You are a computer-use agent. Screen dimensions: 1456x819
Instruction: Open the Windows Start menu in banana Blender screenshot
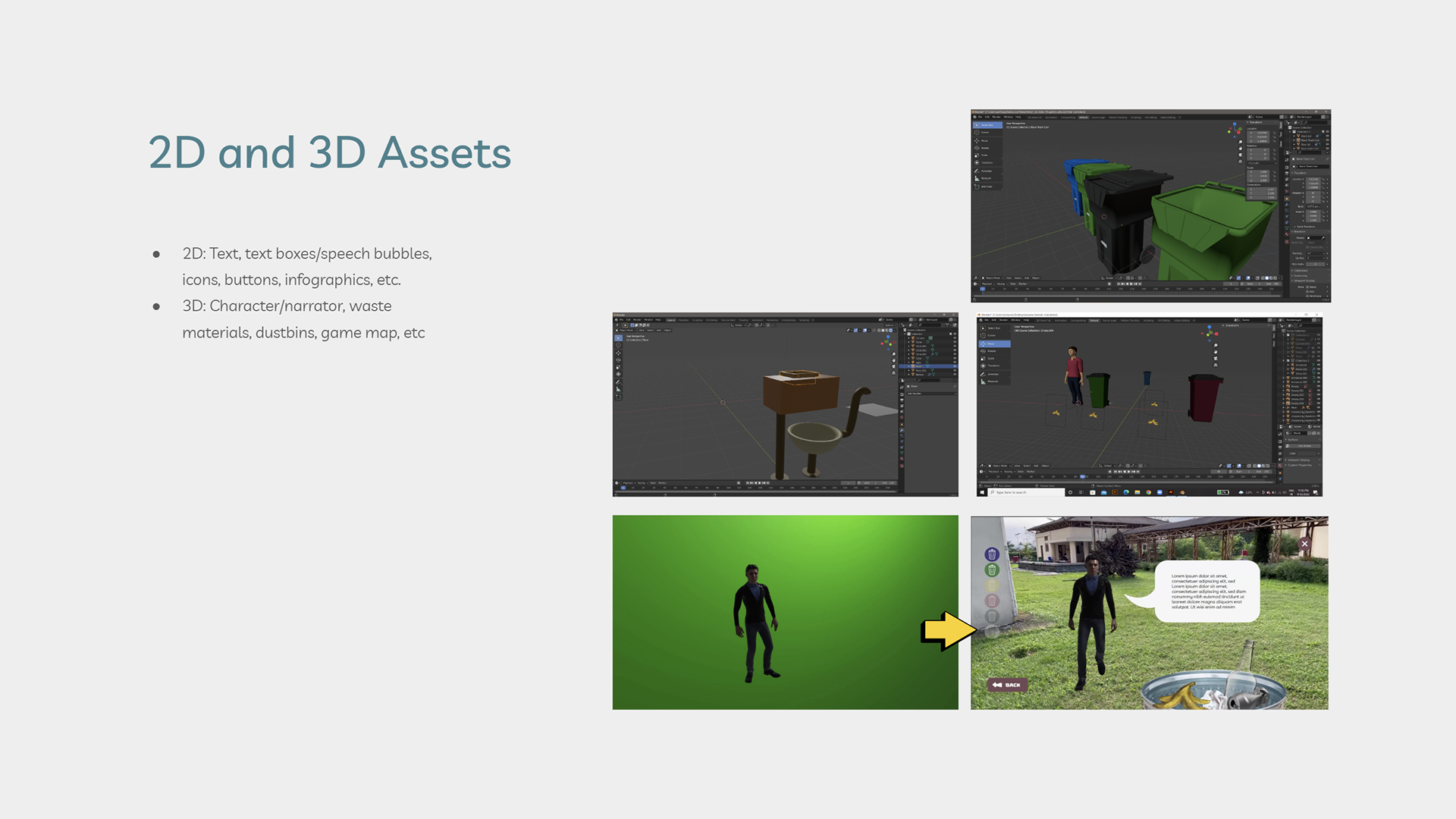[982, 492]
